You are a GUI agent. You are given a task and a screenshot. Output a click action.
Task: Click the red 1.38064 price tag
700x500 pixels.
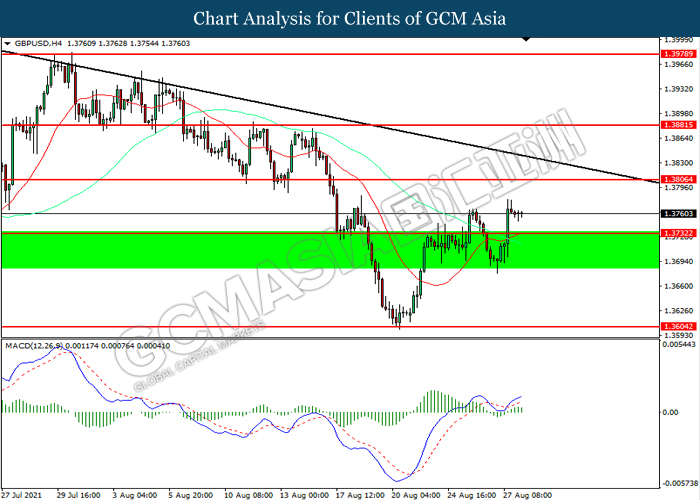point(675,180)
